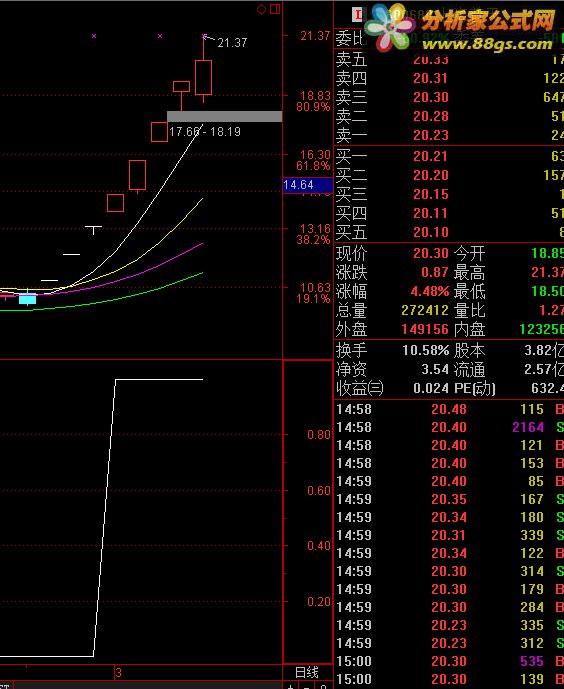Click the 涨幅 value 4.48%
The width and height of the screenshot is (564, 689).
pos(430,291)
